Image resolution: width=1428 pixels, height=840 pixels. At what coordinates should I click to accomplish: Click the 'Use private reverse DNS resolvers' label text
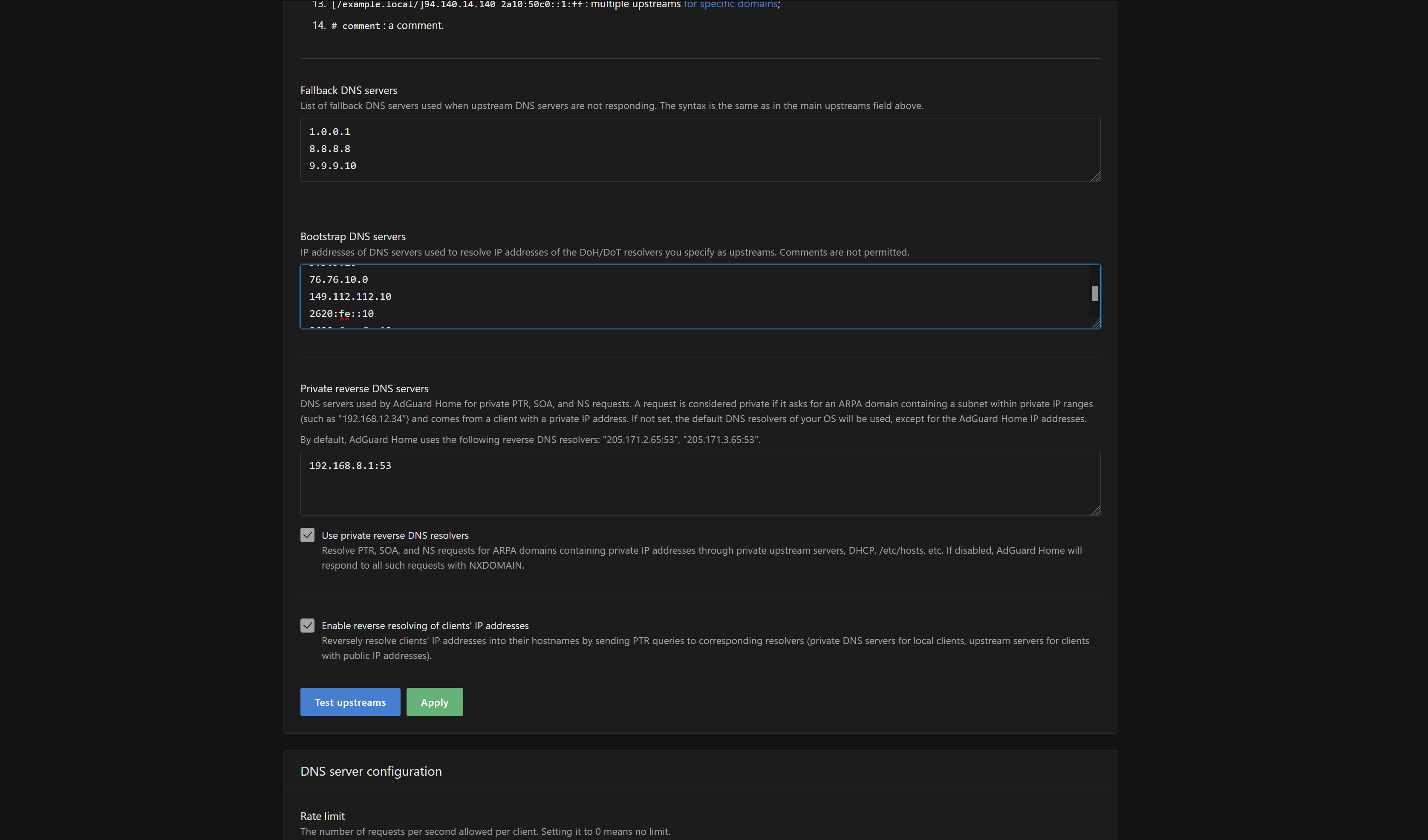tap(395, 535)
